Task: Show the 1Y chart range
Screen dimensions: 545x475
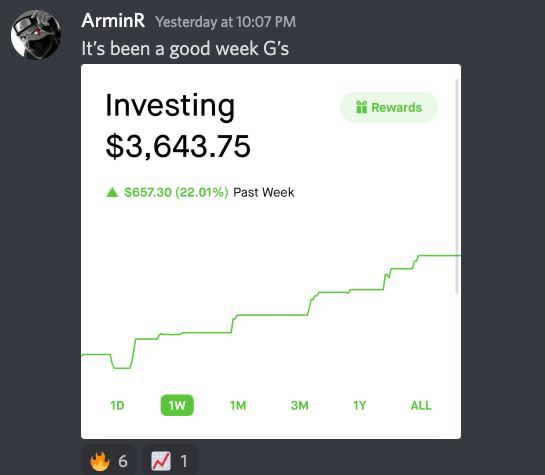Action: point(360,405)
